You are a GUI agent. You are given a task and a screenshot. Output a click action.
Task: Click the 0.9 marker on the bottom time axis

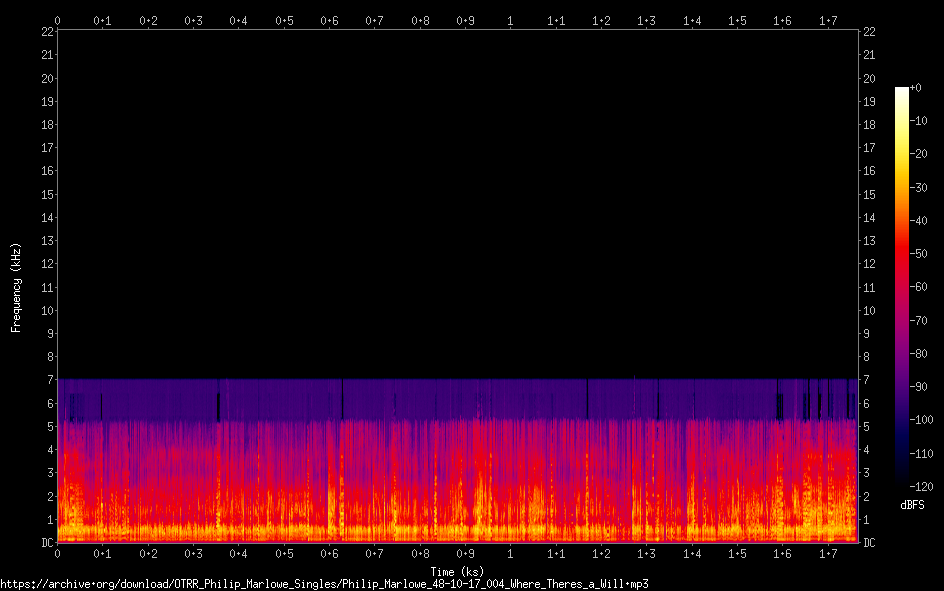click(x=465, y=553)
